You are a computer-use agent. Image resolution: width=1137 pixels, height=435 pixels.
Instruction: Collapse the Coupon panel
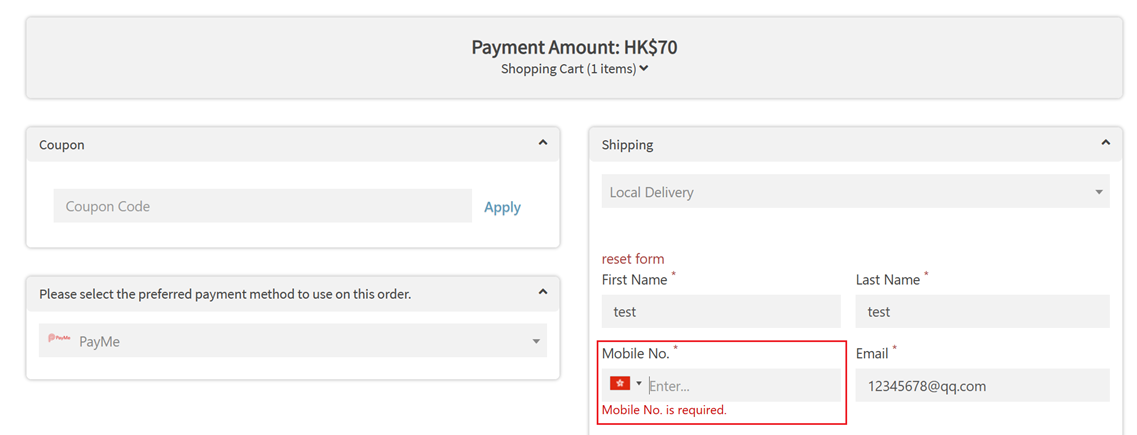point(542,144)
